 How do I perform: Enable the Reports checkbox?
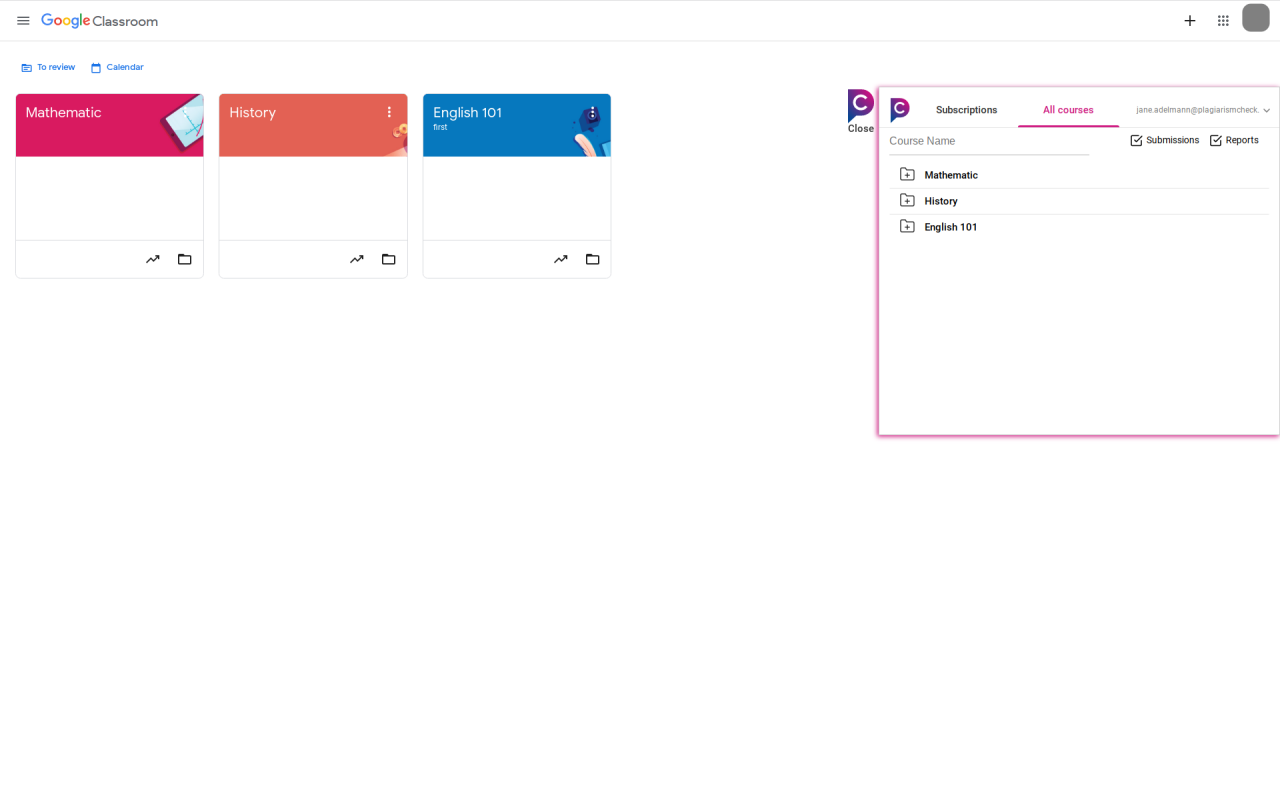(x=1212, y=140)
